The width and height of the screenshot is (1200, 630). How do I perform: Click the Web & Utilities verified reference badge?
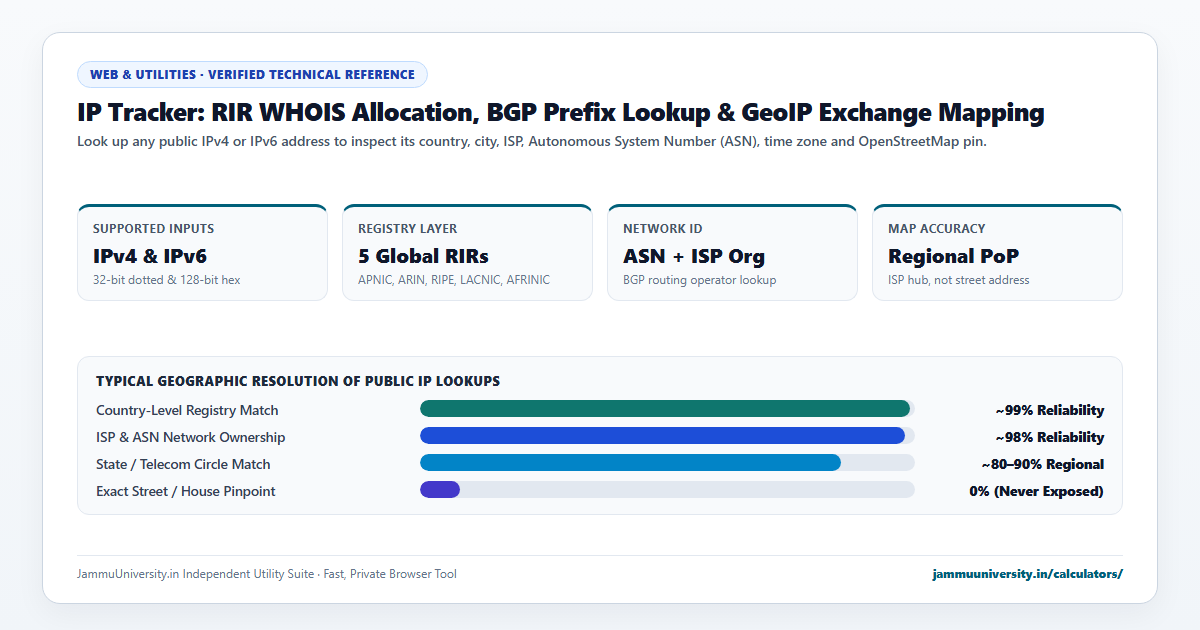252,75
